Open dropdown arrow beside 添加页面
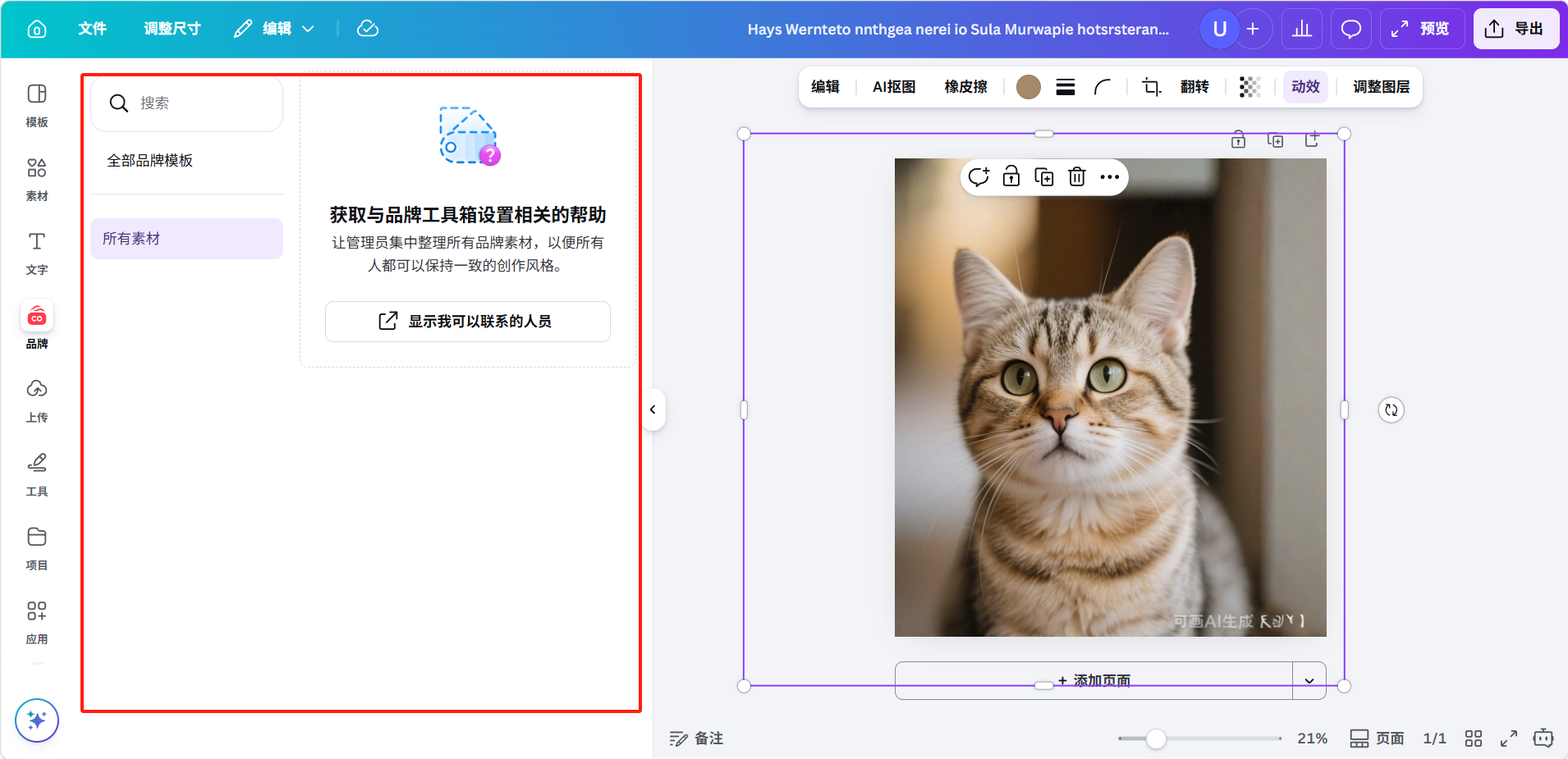 pos(1309,680)
